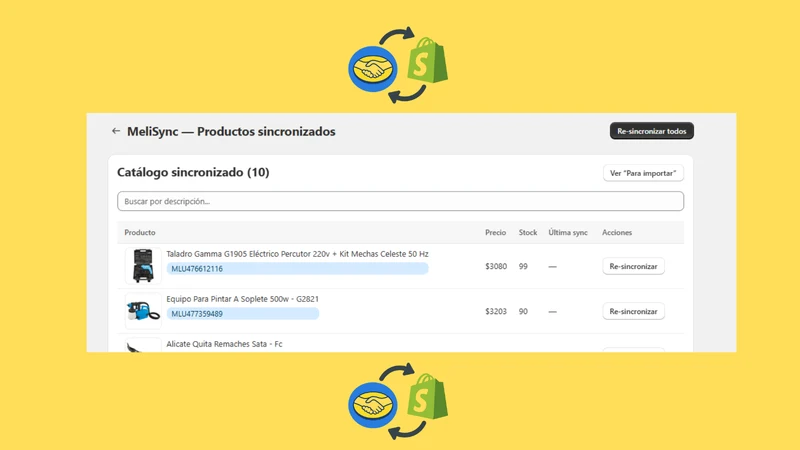Click the Shopify bag logo above the panel
Screen dimensions: 800x450
pyautogui.click(x=428, y=60)
